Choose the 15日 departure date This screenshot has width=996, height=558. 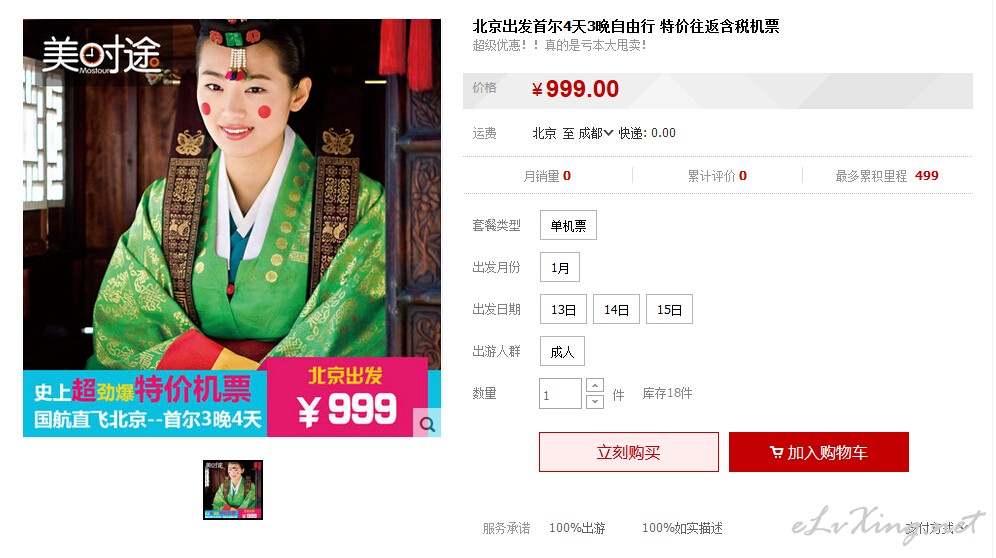click(x=669, y=309)
